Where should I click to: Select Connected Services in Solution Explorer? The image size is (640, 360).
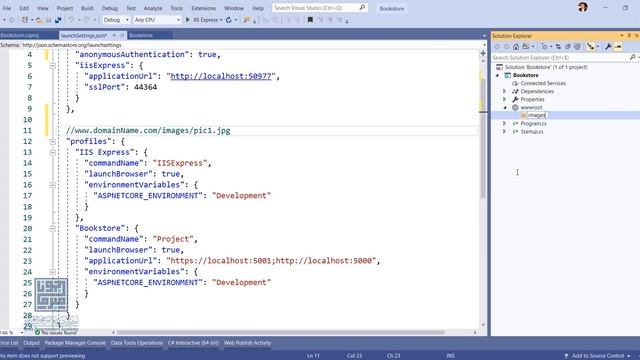click(x=543, y=83)
